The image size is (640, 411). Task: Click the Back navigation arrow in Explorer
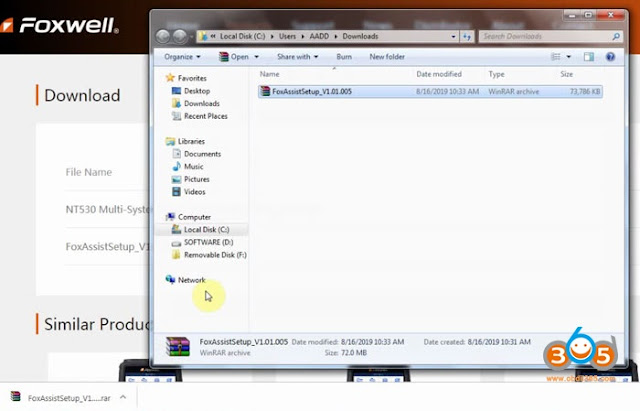163,36
